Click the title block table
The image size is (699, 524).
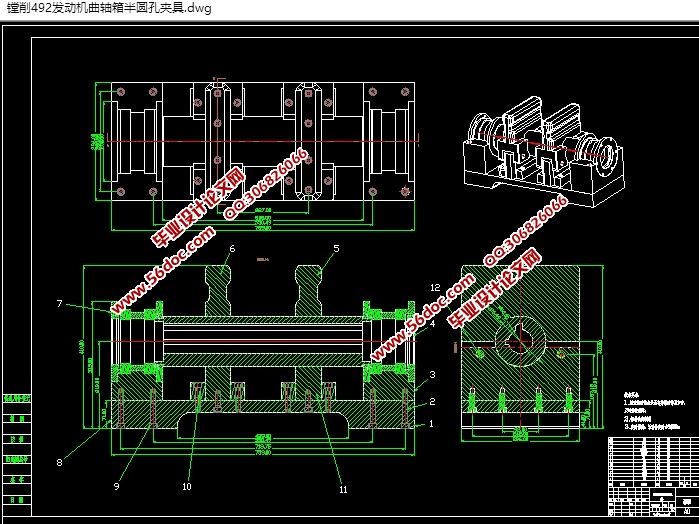coord(648,476)
